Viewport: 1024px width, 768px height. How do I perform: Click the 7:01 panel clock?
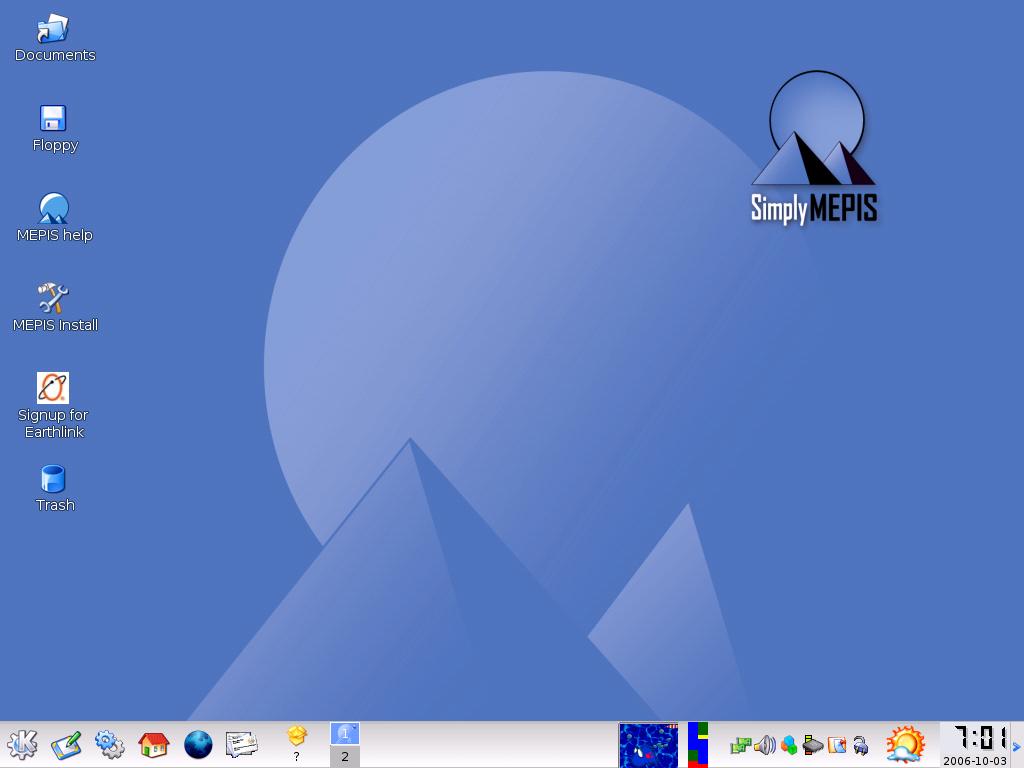(x=975, y=740)
